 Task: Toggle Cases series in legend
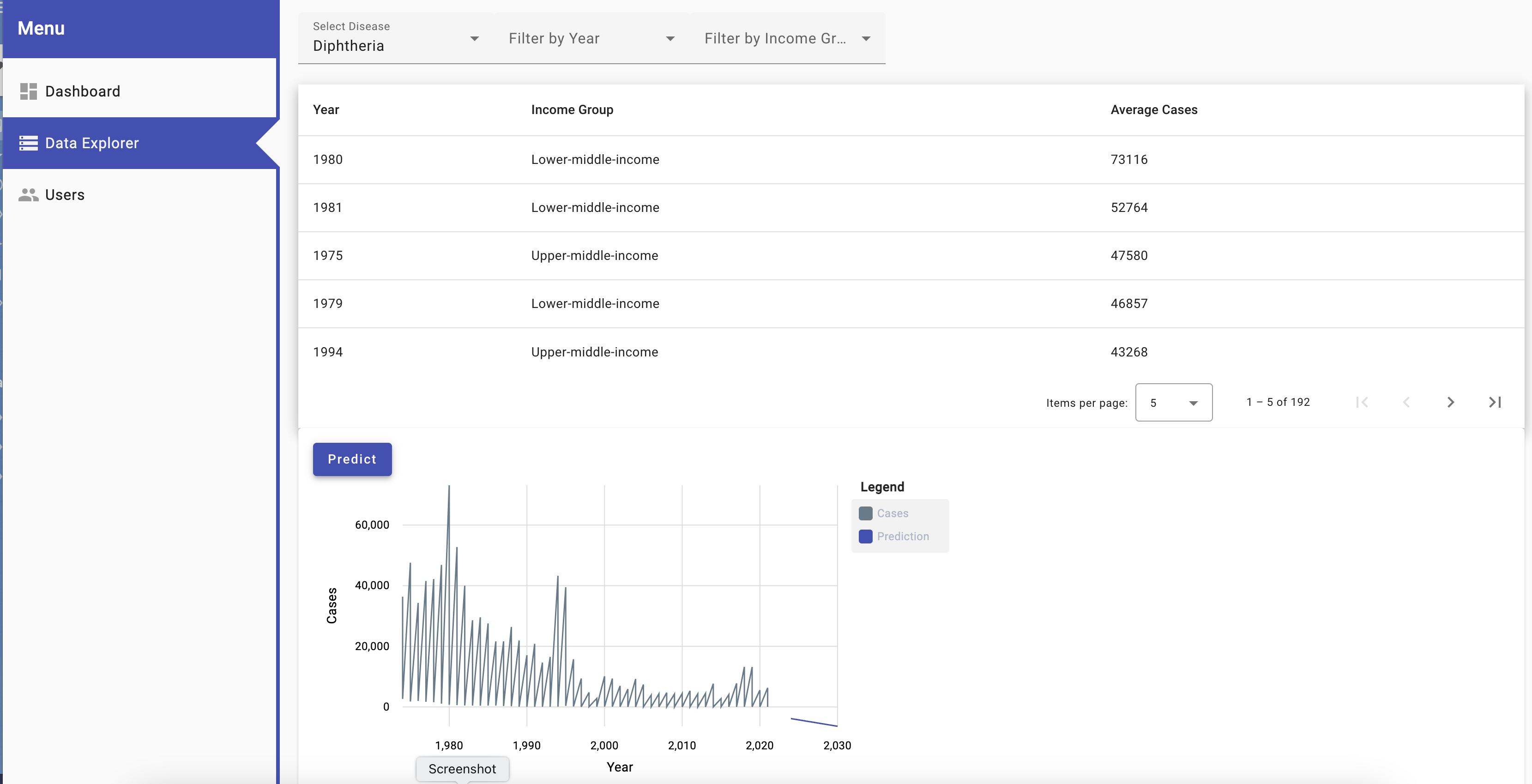[892, 513]
